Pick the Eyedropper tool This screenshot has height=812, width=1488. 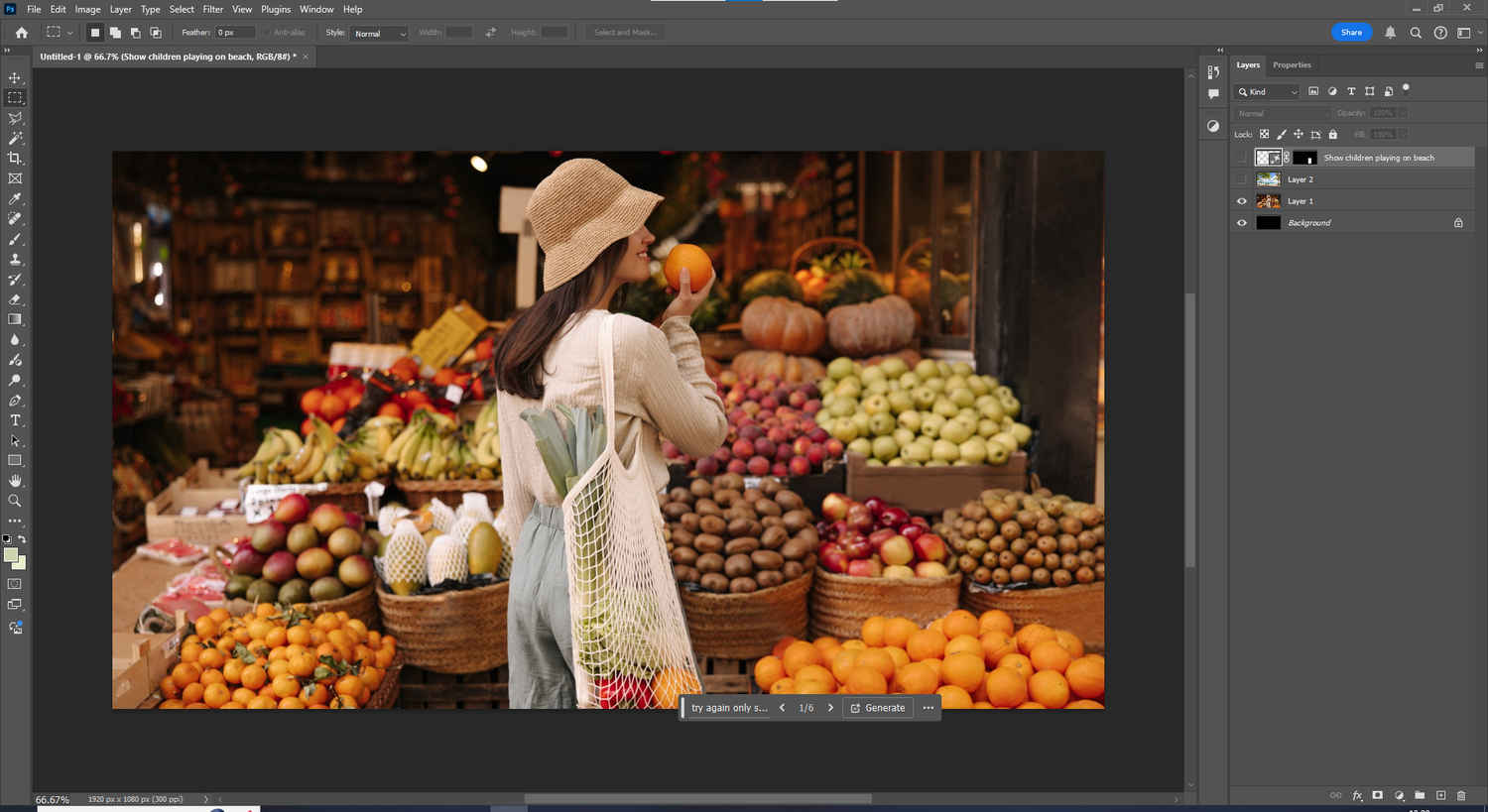15,199
